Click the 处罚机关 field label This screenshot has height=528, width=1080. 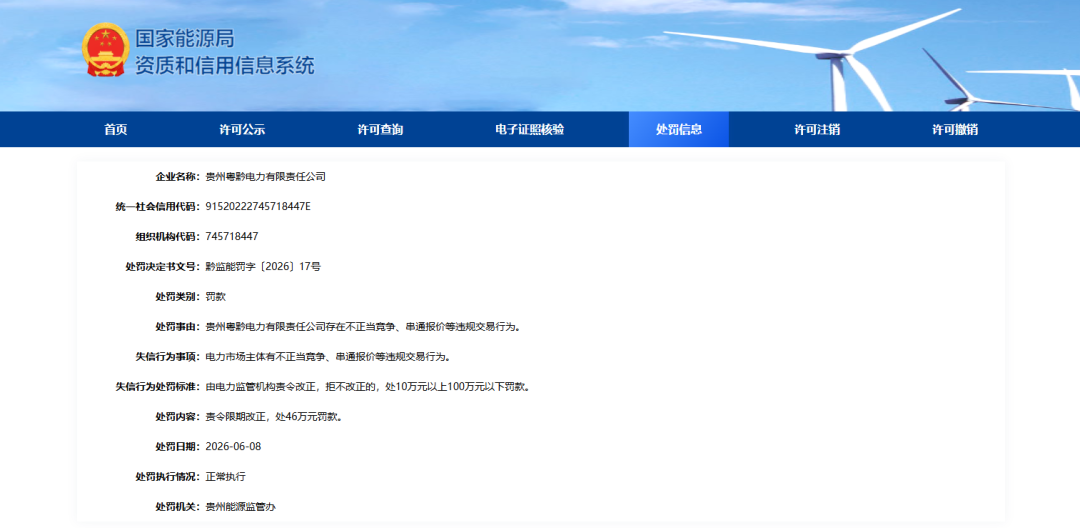(178, 507)
